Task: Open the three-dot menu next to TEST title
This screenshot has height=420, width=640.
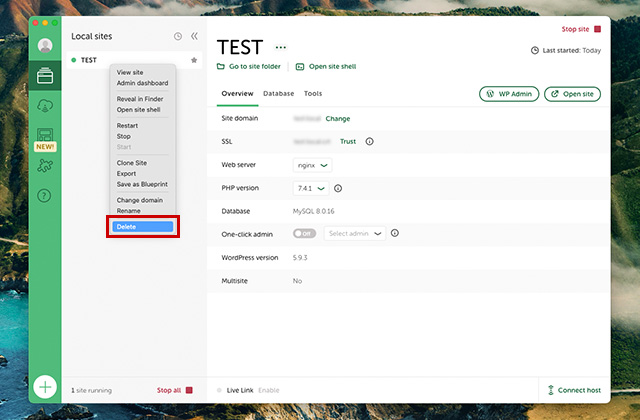Action: pos(281,47)
